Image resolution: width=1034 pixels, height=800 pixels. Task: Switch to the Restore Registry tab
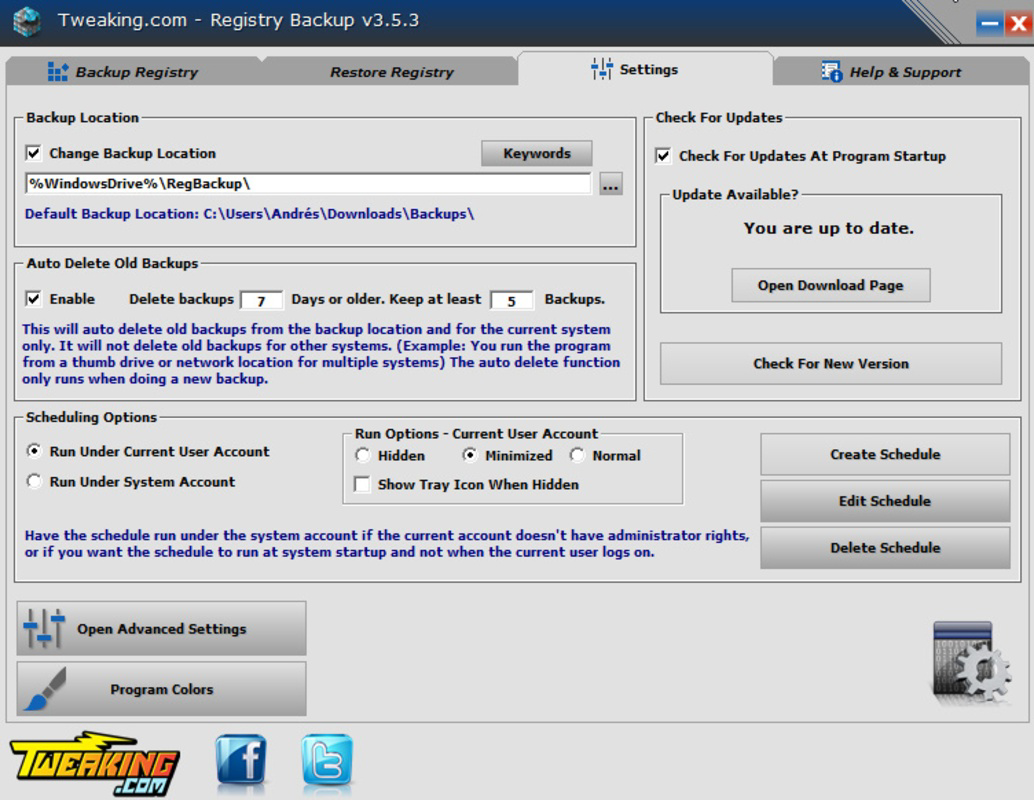click(x=391, y=71)
